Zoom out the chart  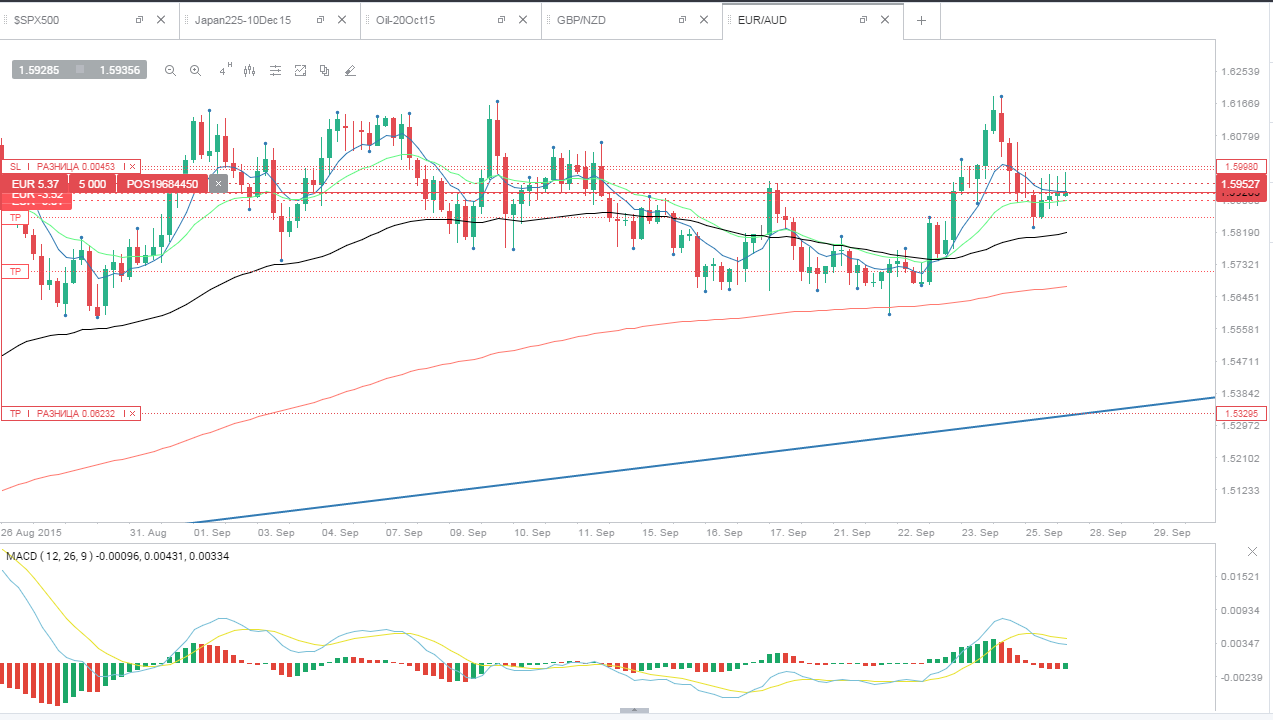pos(170,70)
